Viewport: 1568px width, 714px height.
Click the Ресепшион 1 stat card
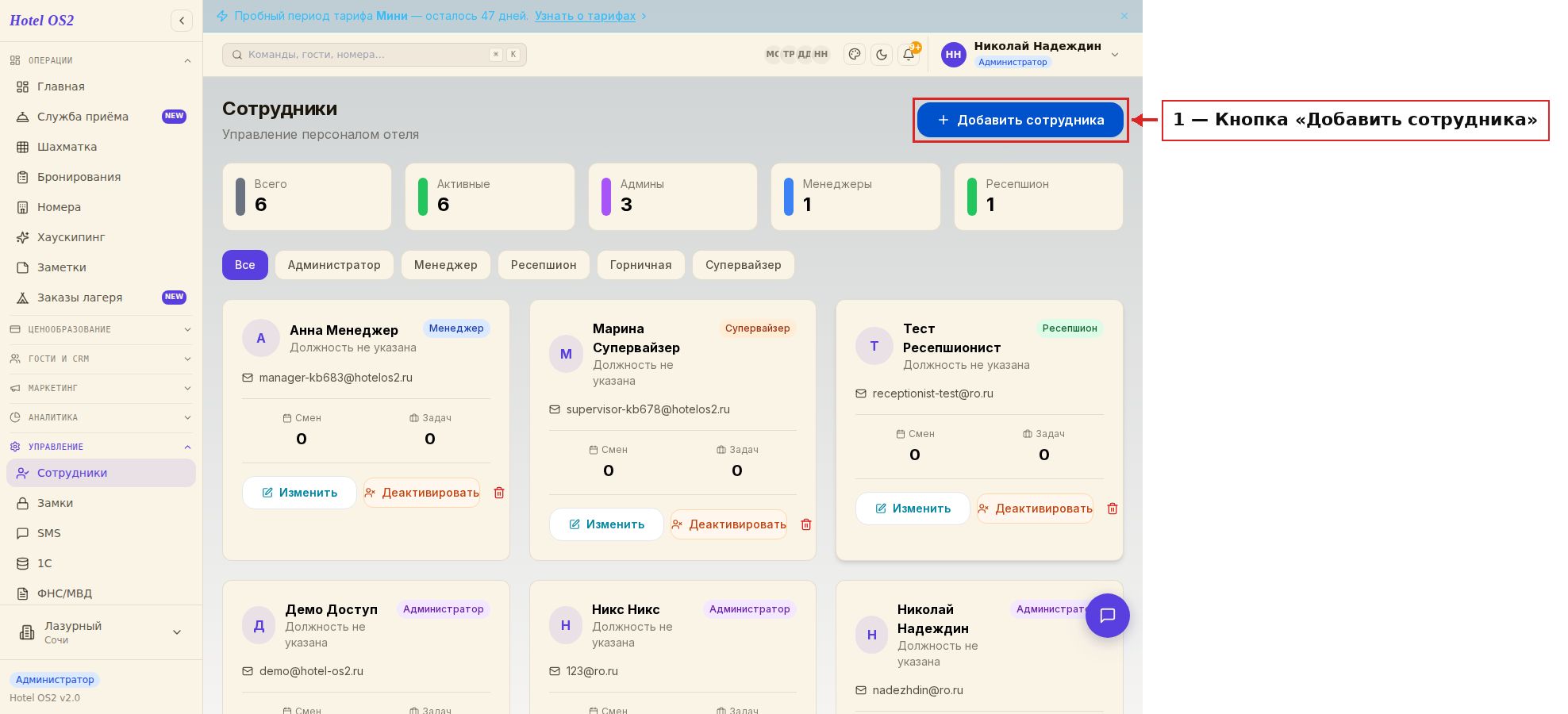point(1039,197)
